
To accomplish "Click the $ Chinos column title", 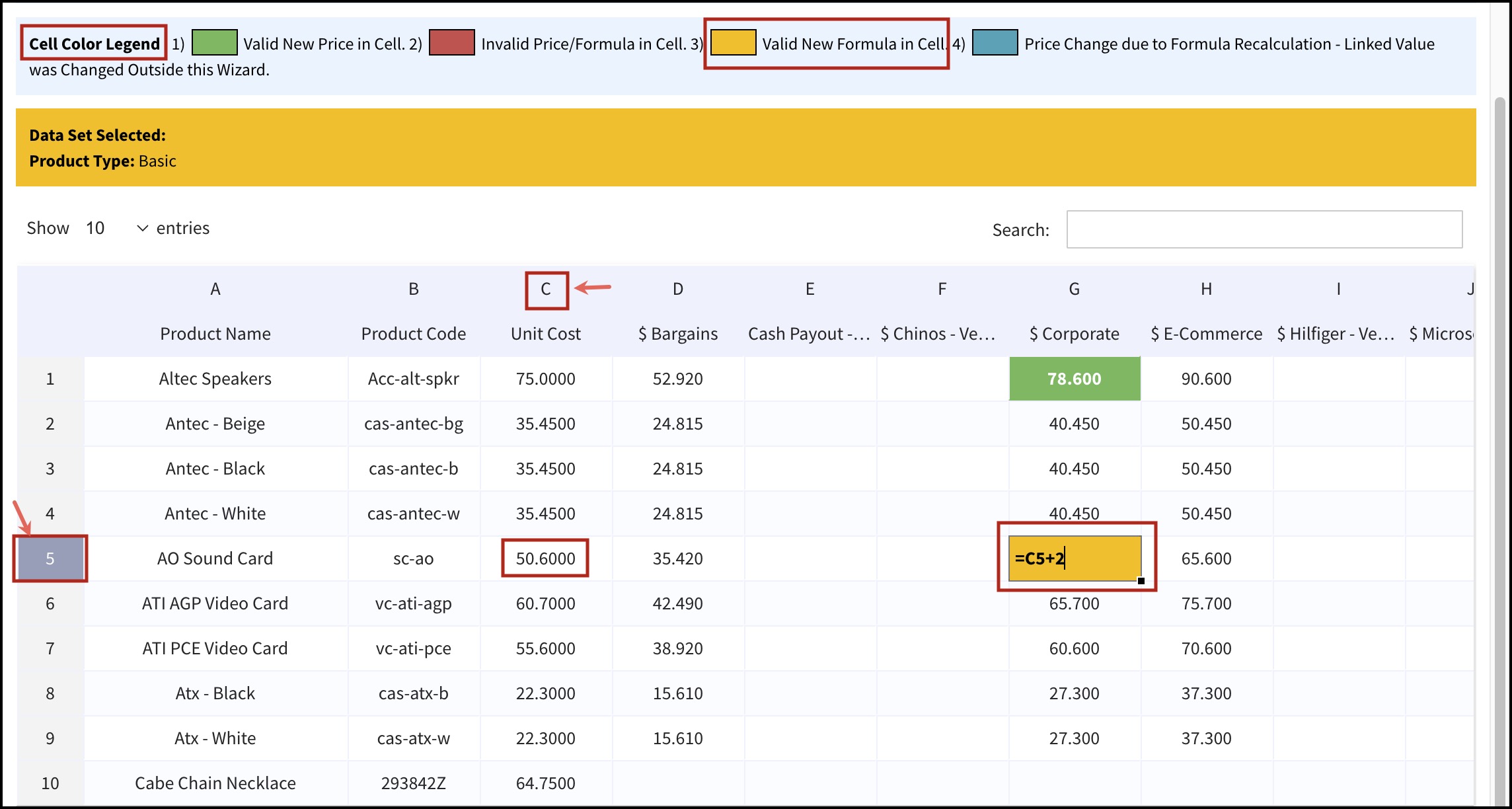I will click(938, 334).
